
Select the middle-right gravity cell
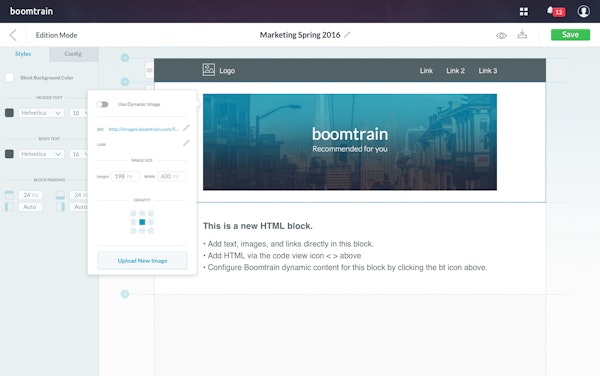click(151, 222)
